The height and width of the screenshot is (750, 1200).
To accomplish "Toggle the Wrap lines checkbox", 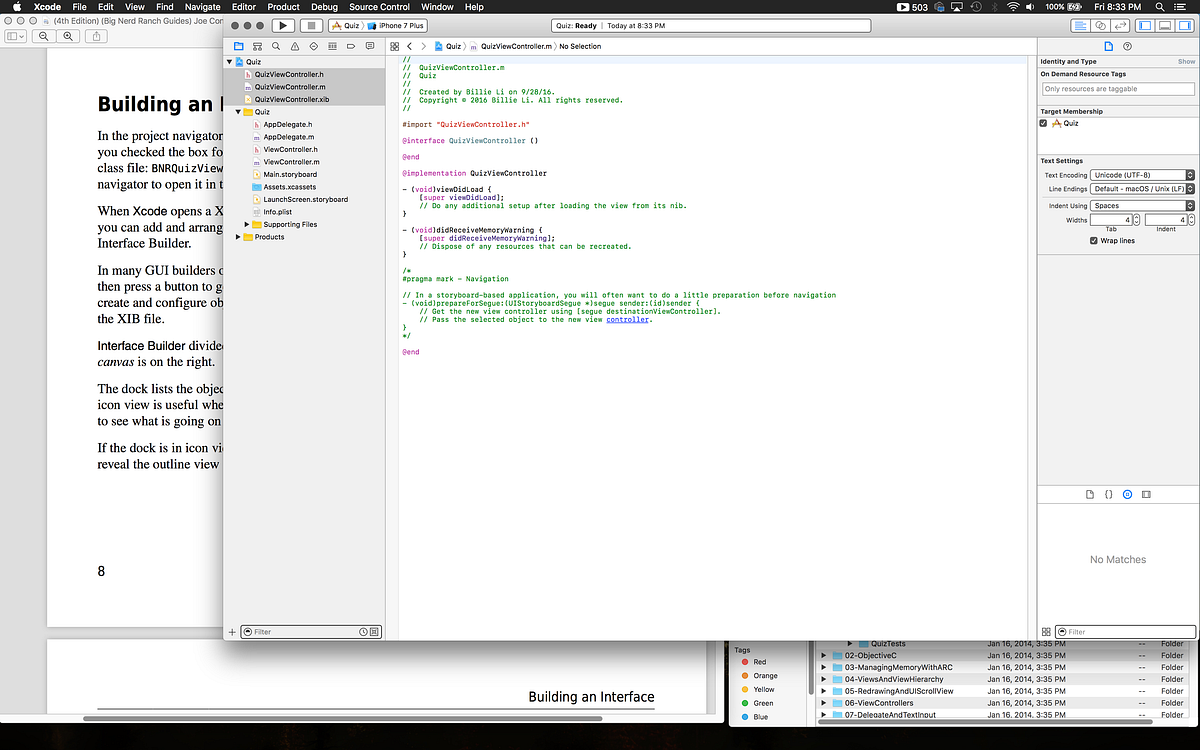I will [x=1094, y=241].
